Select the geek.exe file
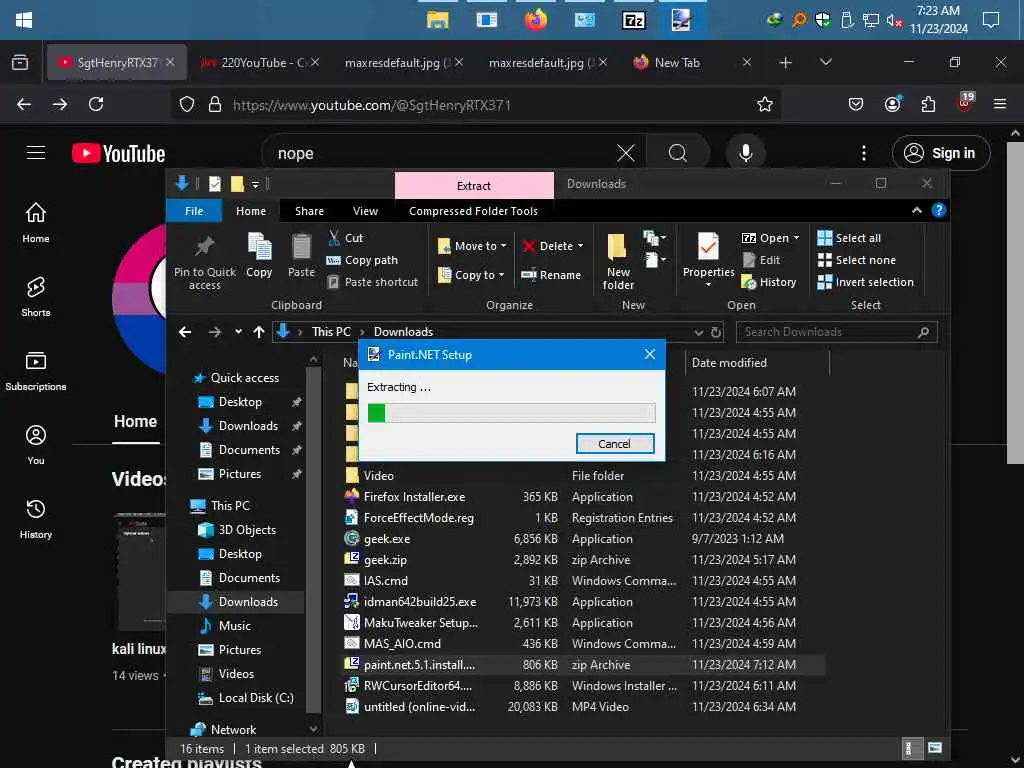This screenshot has width=1024, height=768. [387, 539]
